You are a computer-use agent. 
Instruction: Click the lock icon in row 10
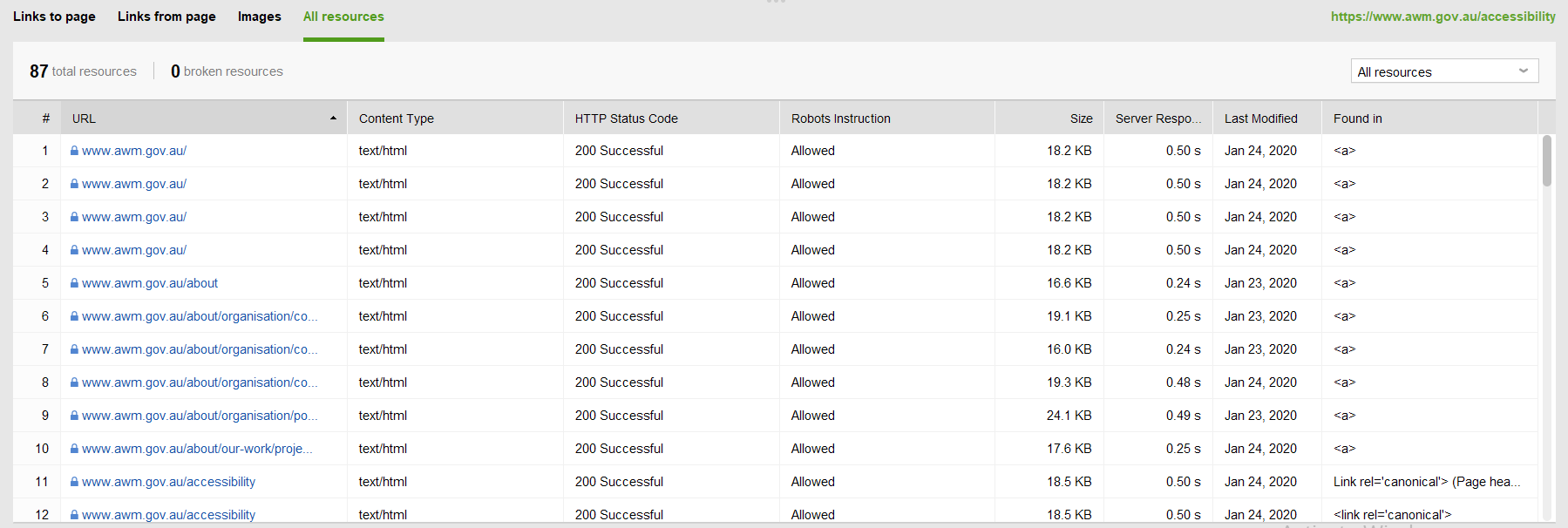(74, 449)
